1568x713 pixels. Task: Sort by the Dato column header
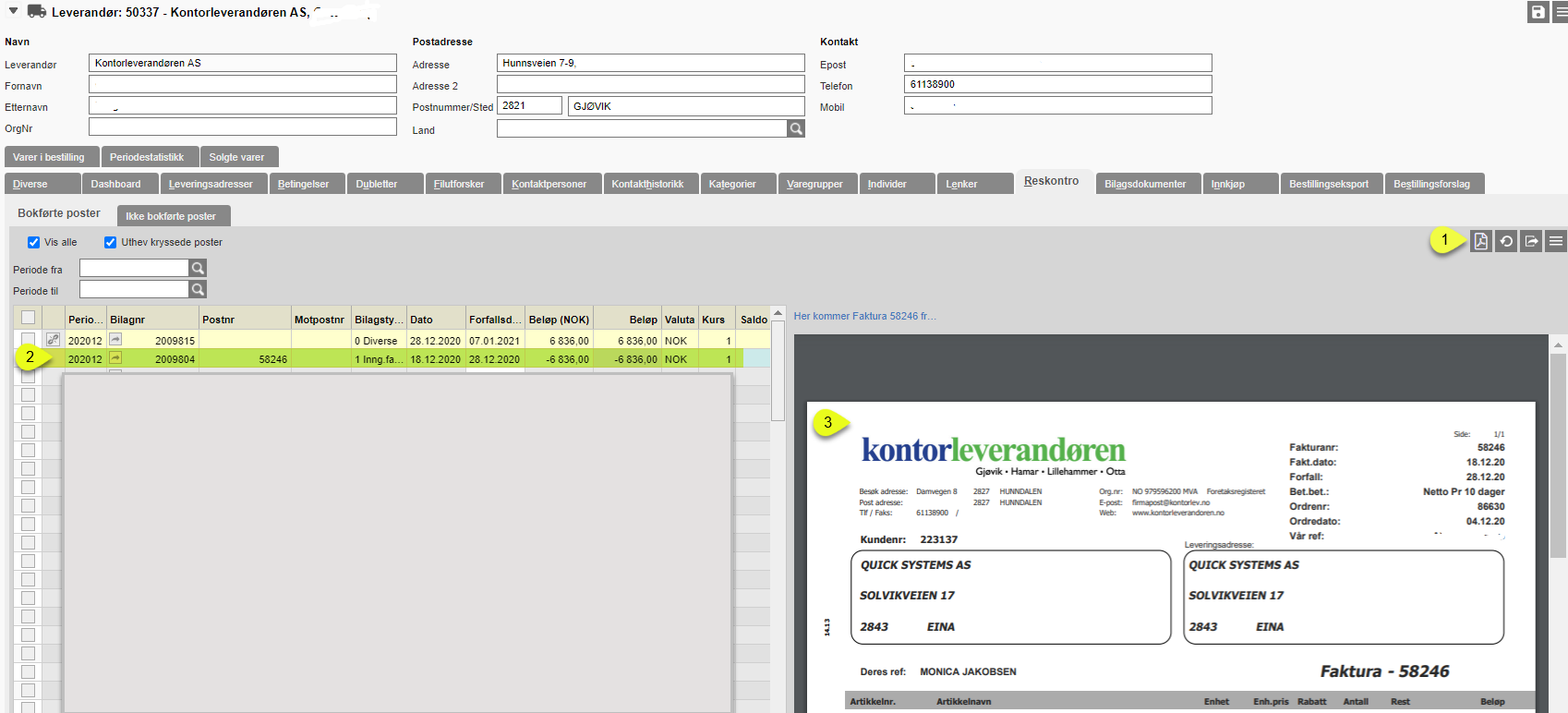(x=436, y=319)
